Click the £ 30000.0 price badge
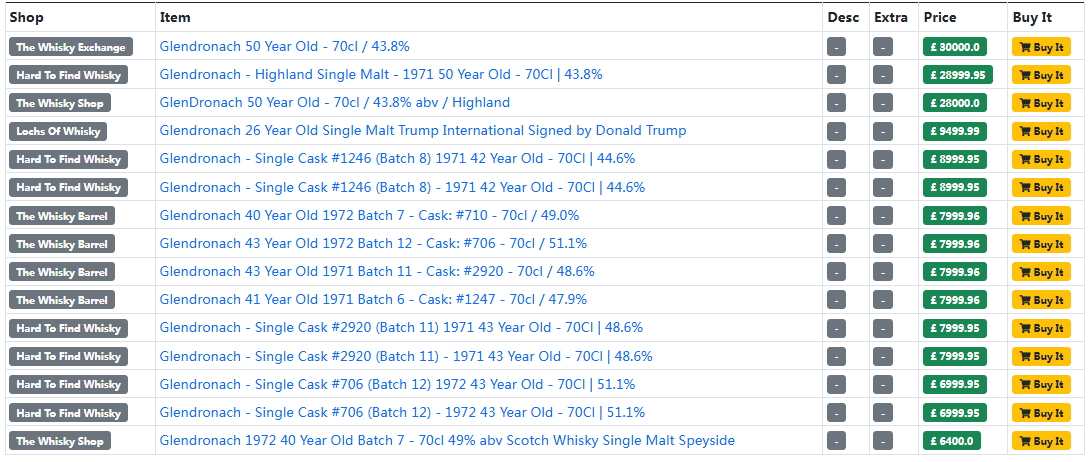The width and height of the screenshot is (1090, 462). pyautogui.click(x=954, y=47)
